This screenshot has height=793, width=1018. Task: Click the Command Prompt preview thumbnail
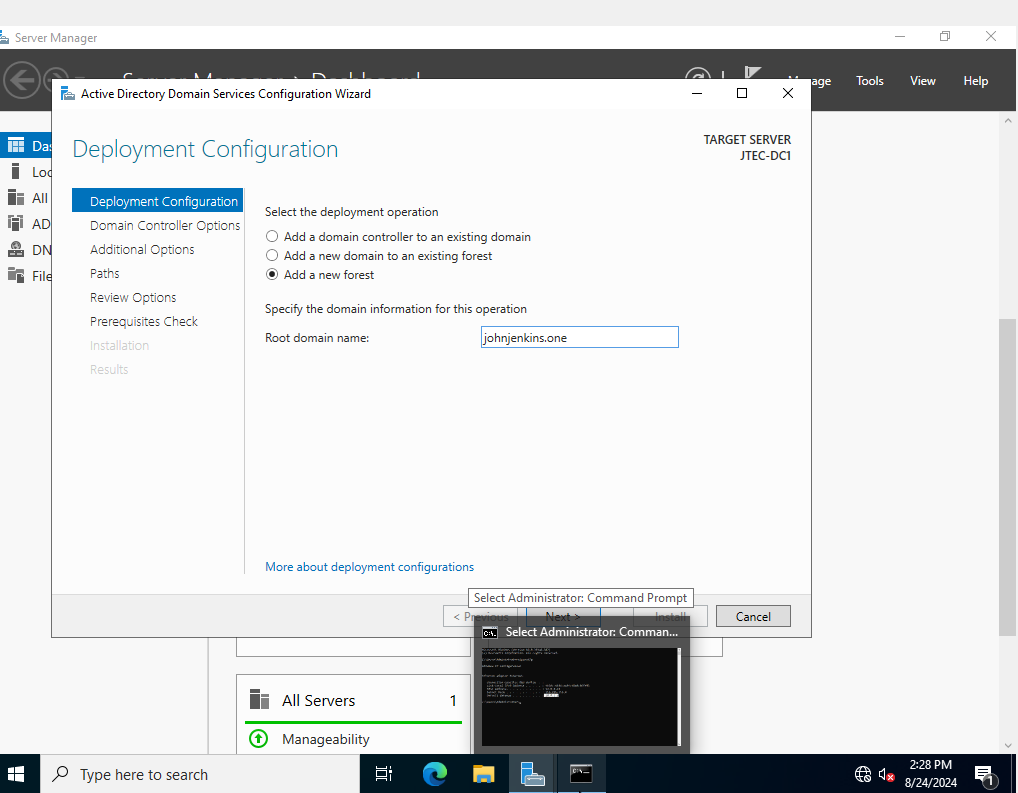[581, 697]
